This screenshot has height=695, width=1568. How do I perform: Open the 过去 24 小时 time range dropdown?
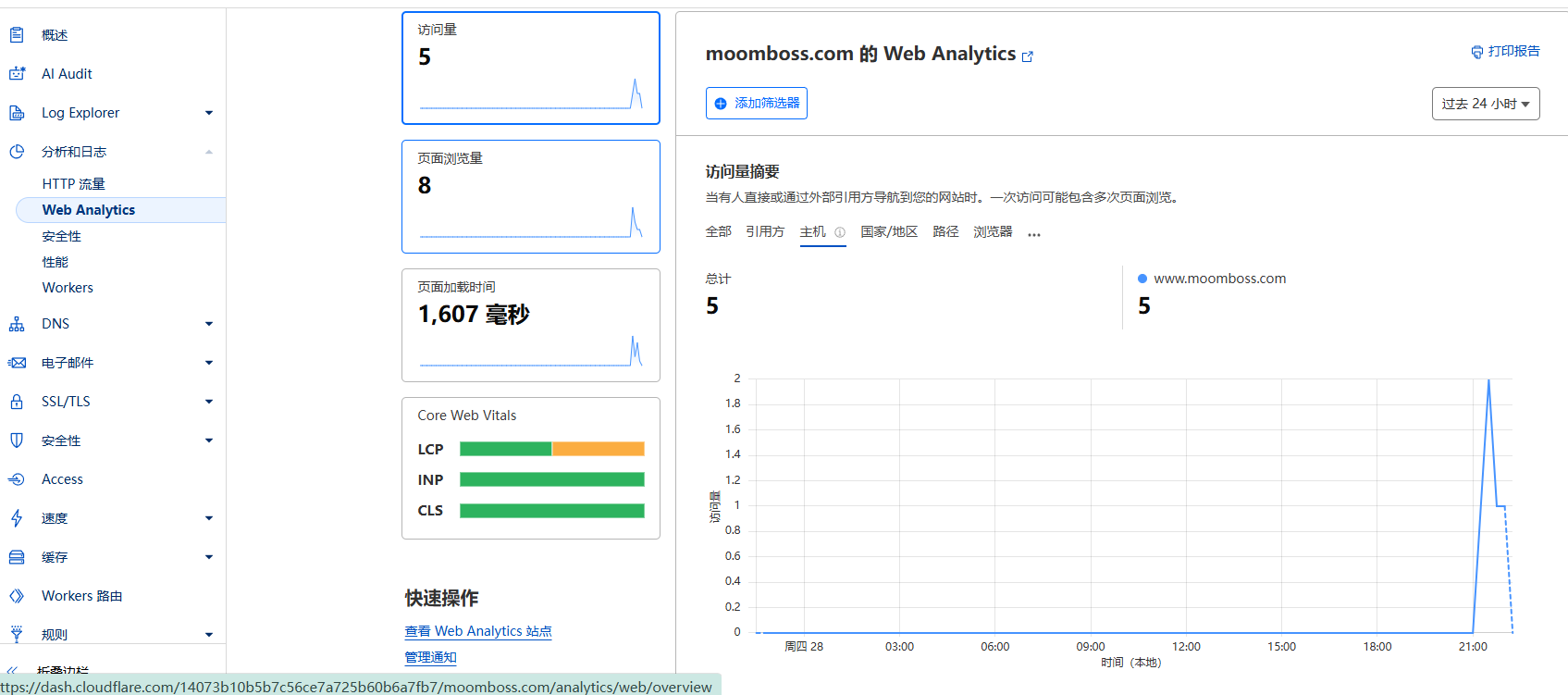(x=1486, y=104)
